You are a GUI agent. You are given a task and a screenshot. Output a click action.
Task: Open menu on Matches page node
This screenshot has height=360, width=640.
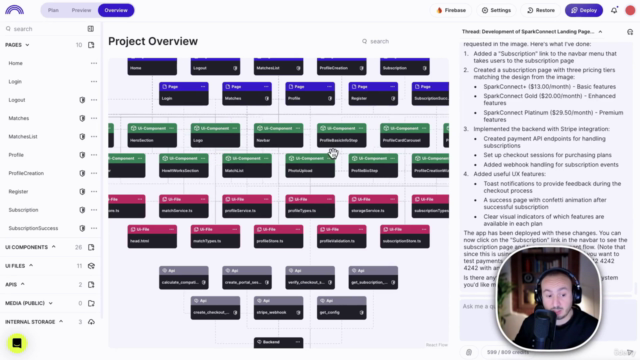266,87
